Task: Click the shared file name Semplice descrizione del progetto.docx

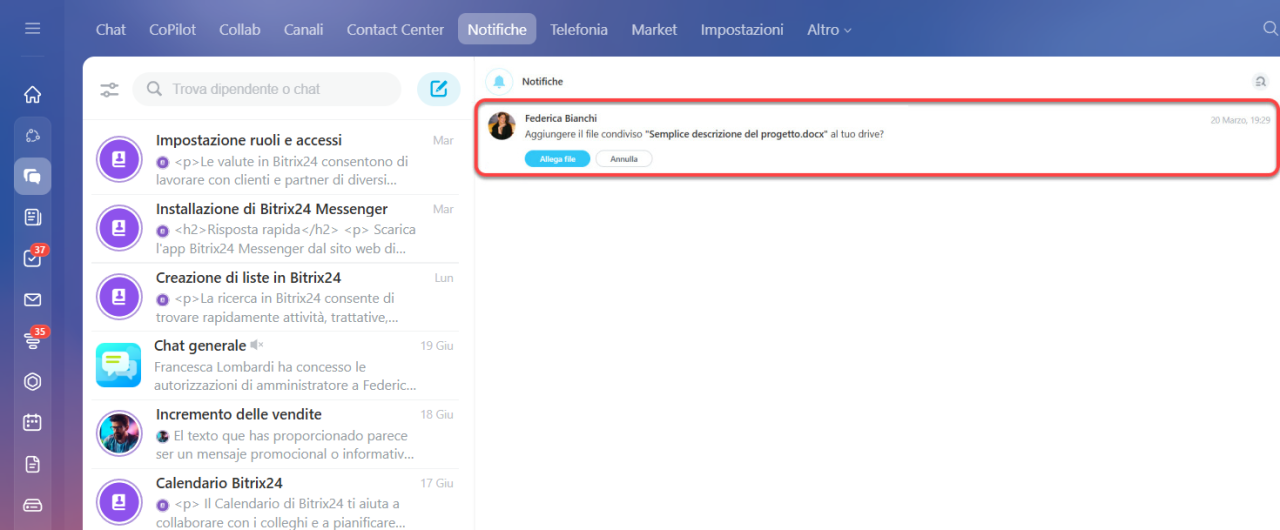Action: [736, 134]
